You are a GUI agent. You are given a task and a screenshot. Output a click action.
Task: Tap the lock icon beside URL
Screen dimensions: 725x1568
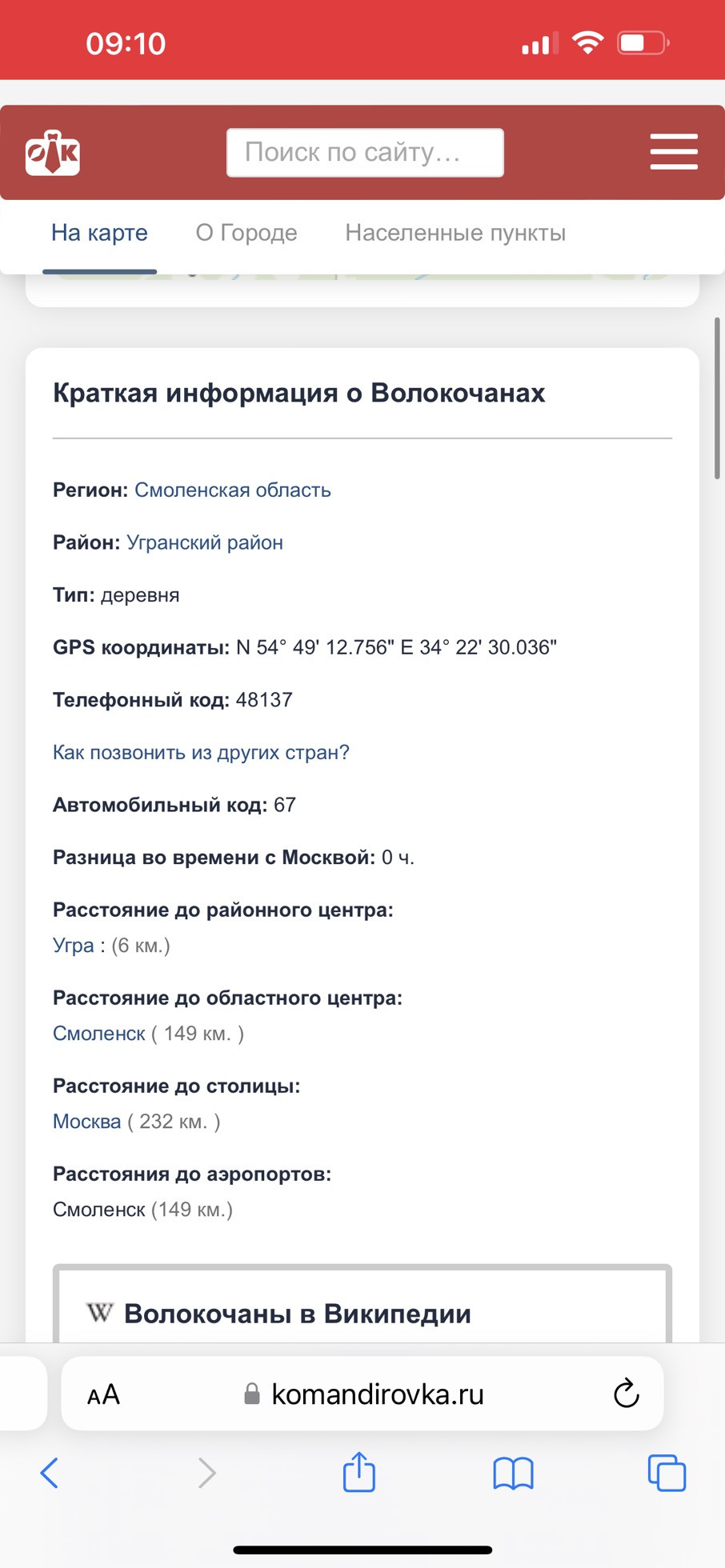pos(251,1394)
